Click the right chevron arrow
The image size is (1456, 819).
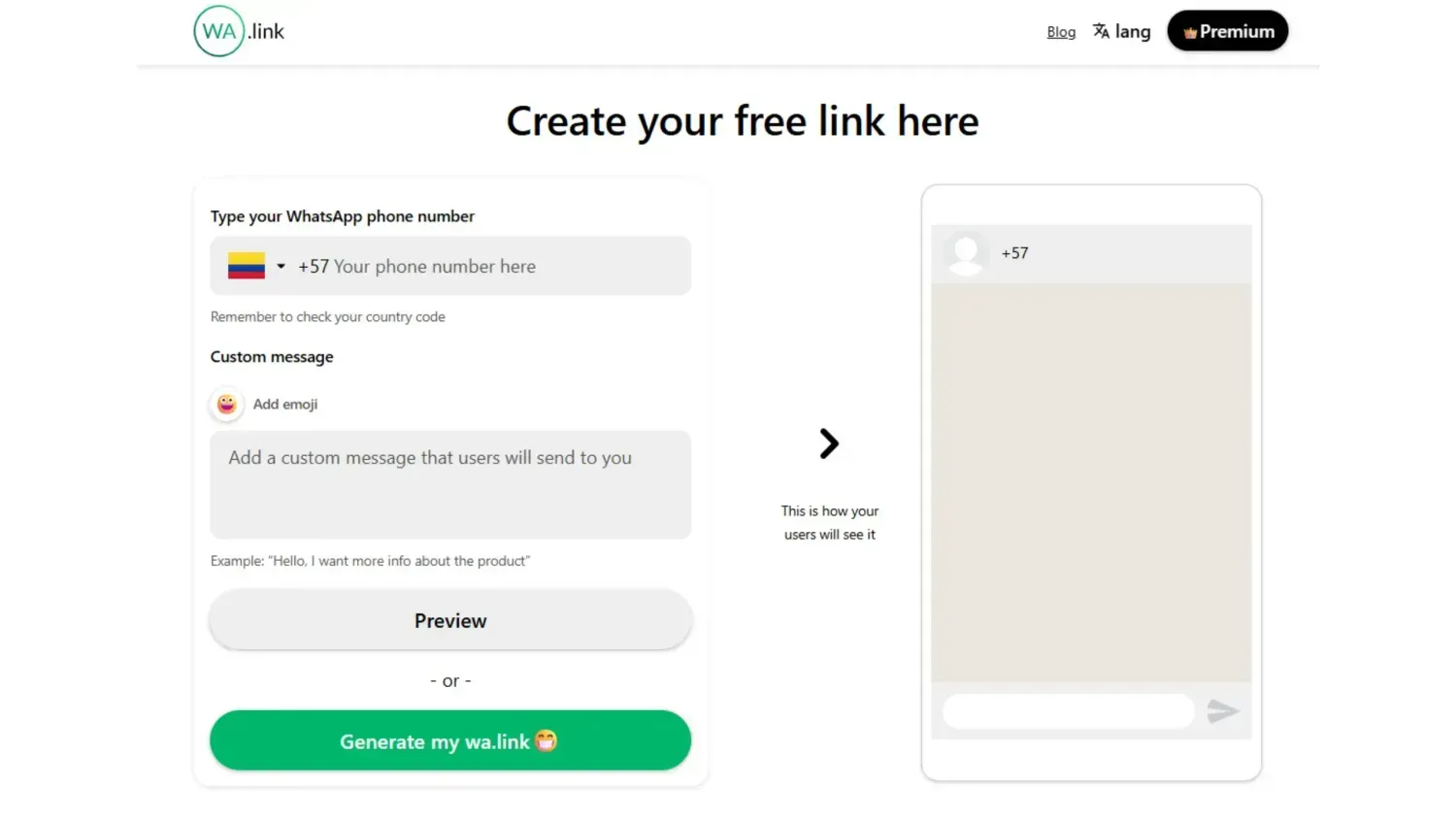[x=829, y=443]
